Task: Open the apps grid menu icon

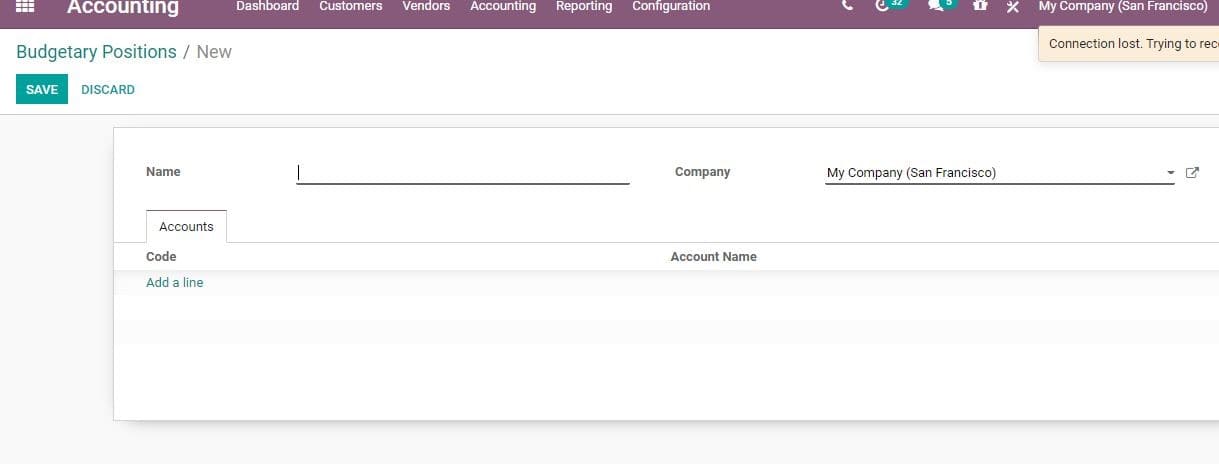Action: pos(26,6)
